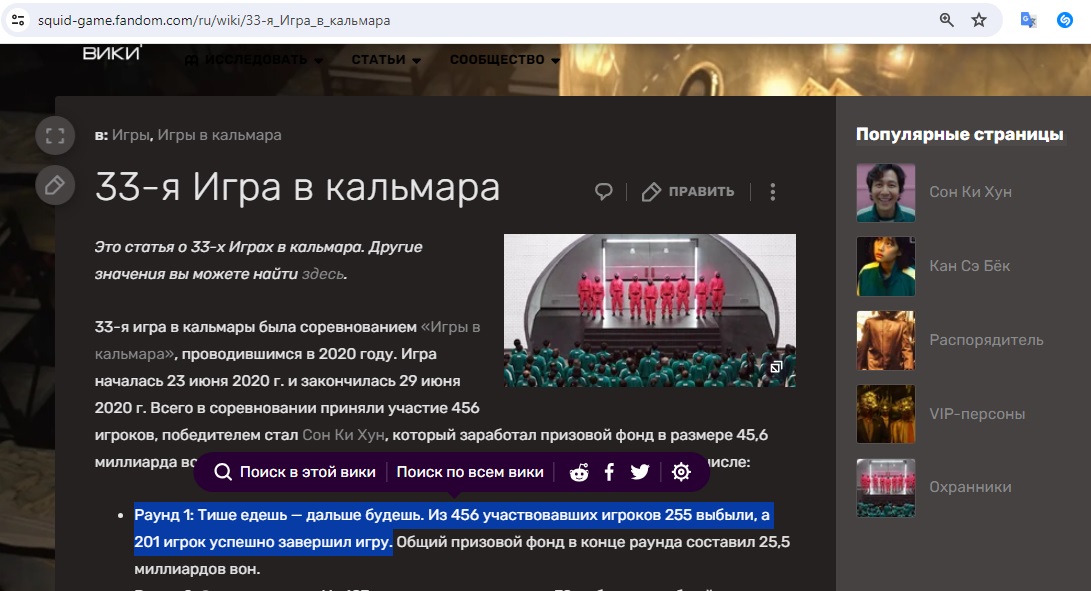
Task: Open Охранники popular page title
Action: (971, 487)
